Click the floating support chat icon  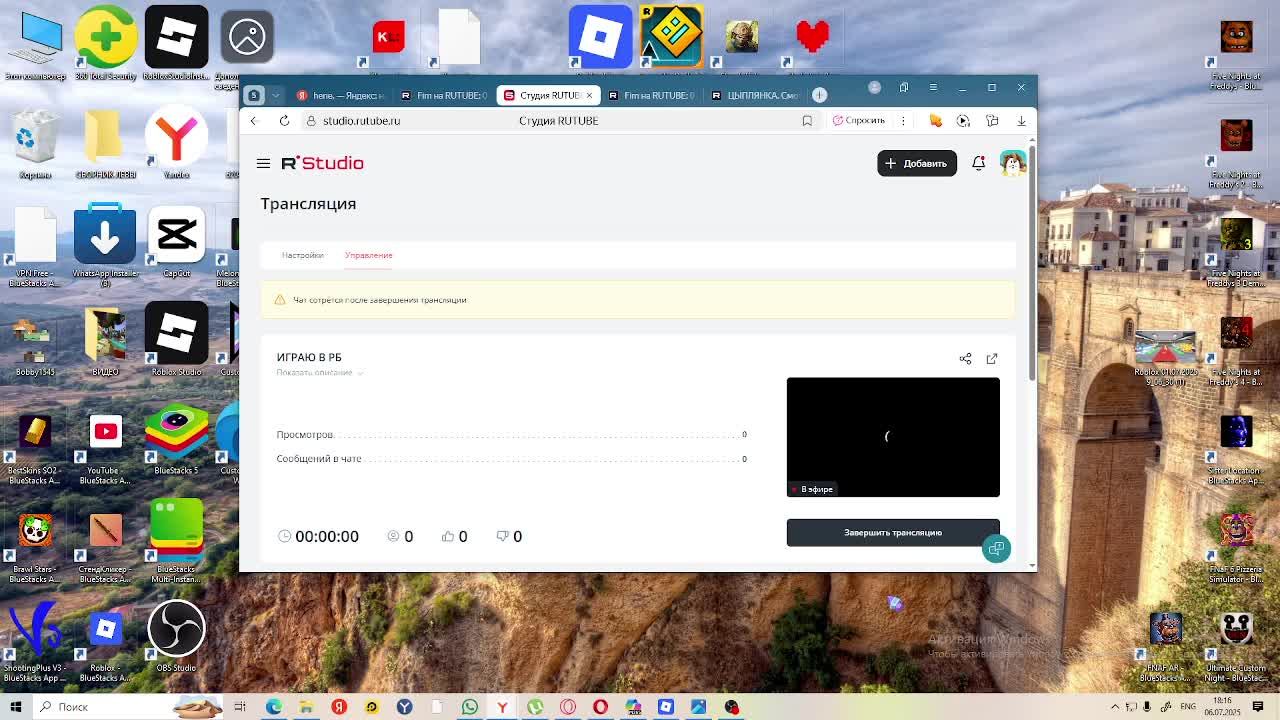click(996, 548)
